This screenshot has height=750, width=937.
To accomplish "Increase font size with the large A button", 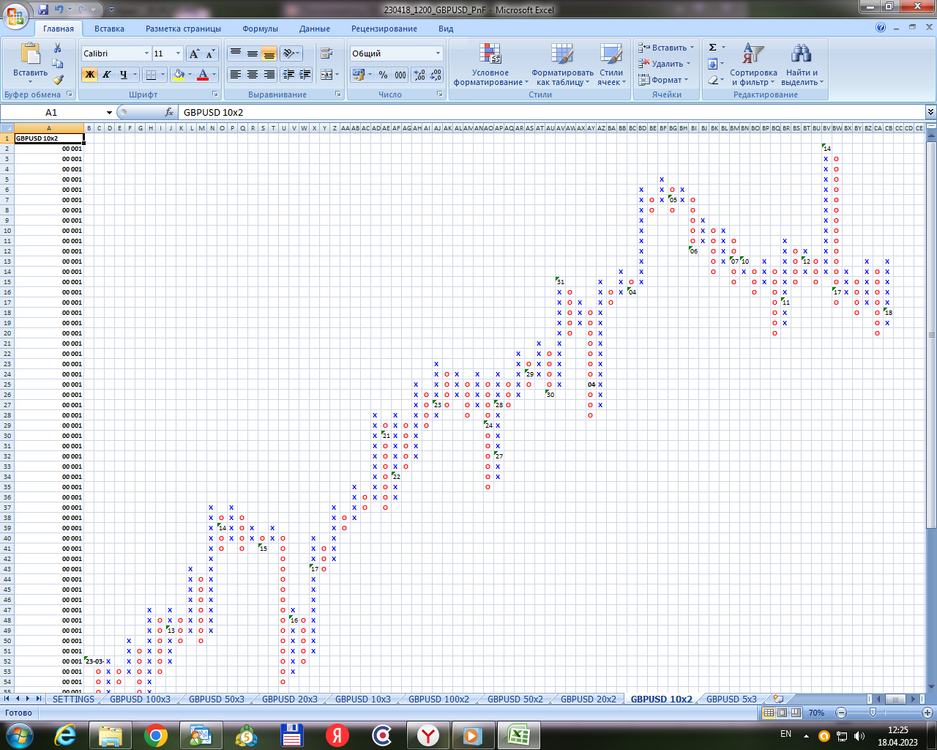I will pyautogui.click(x=194, y=54).
